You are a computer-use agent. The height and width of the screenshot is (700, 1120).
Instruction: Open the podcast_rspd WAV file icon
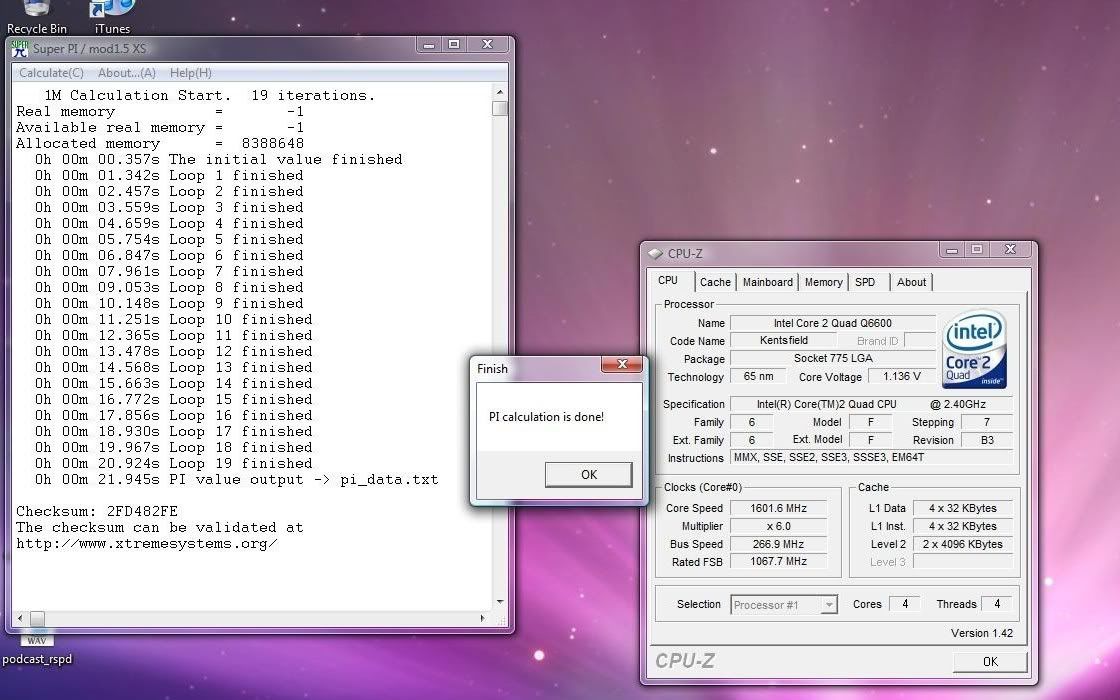pos(37,650)
